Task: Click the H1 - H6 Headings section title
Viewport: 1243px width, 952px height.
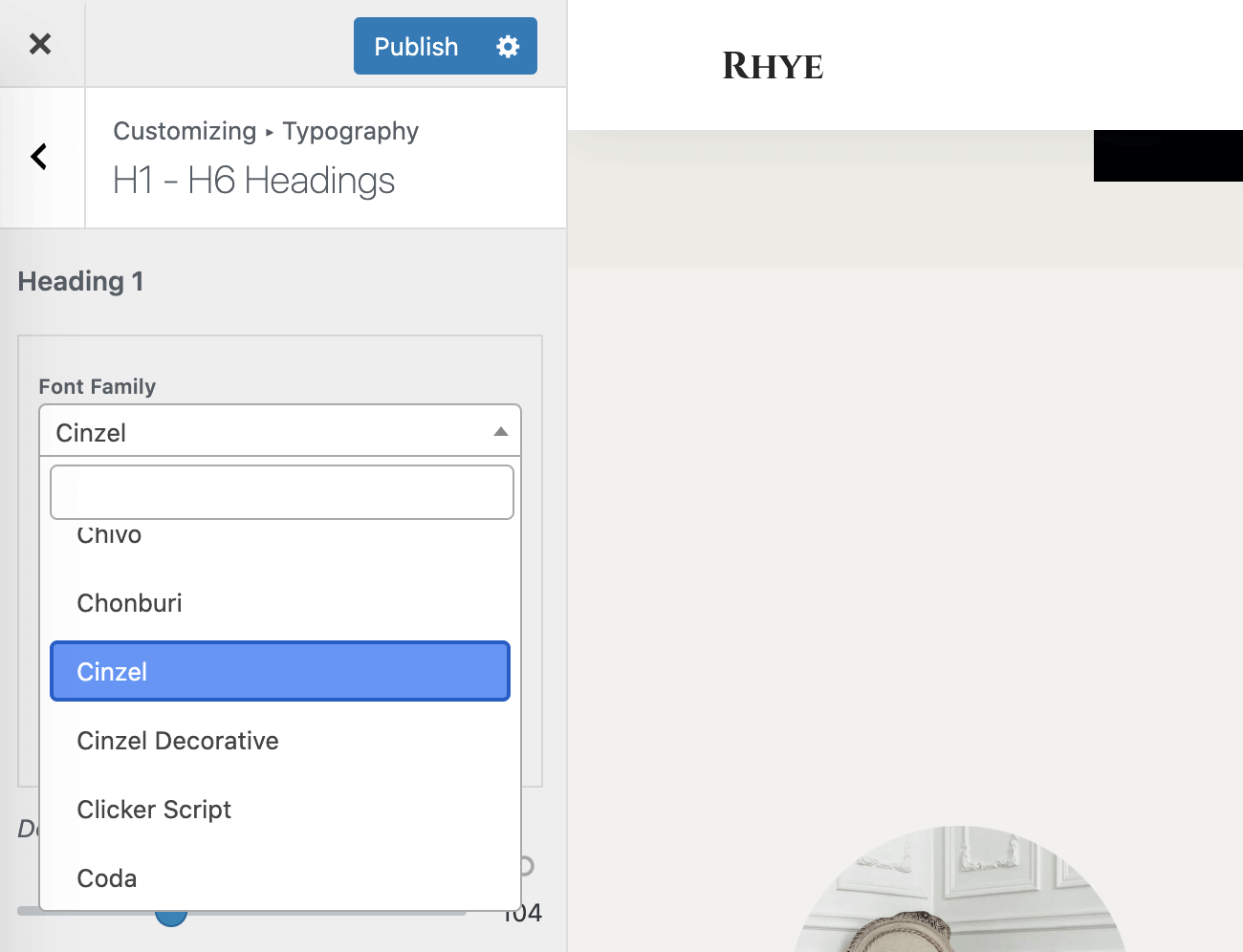Action: point(253,181)
